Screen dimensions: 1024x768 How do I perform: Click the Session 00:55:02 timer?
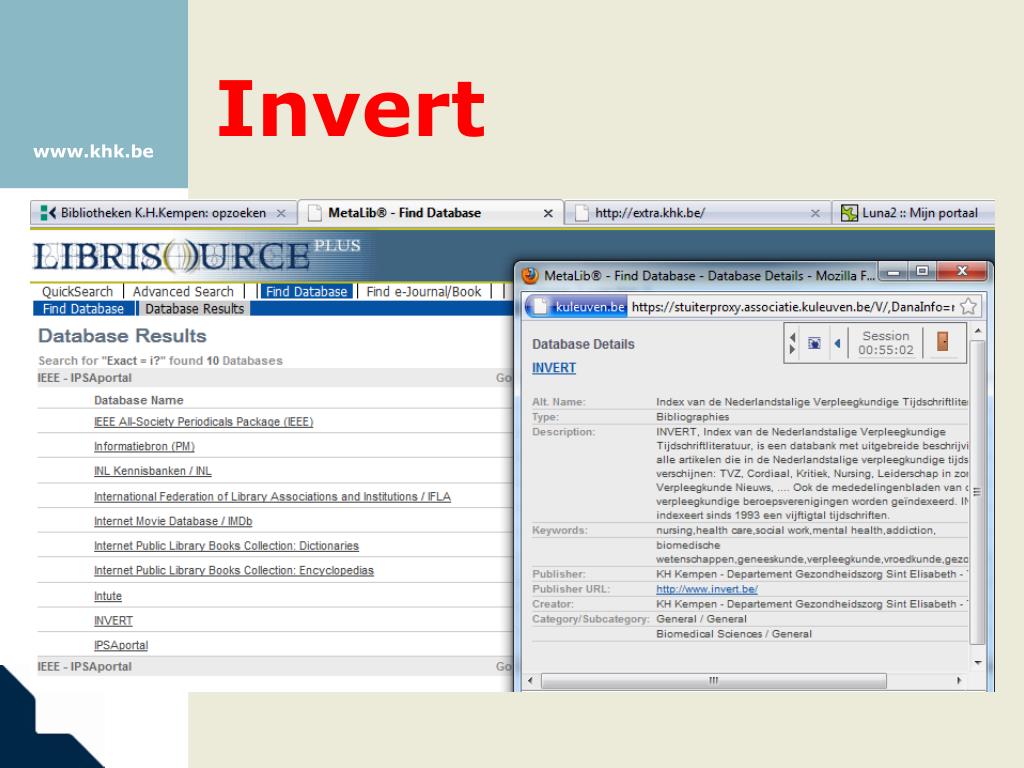[886, 343]
